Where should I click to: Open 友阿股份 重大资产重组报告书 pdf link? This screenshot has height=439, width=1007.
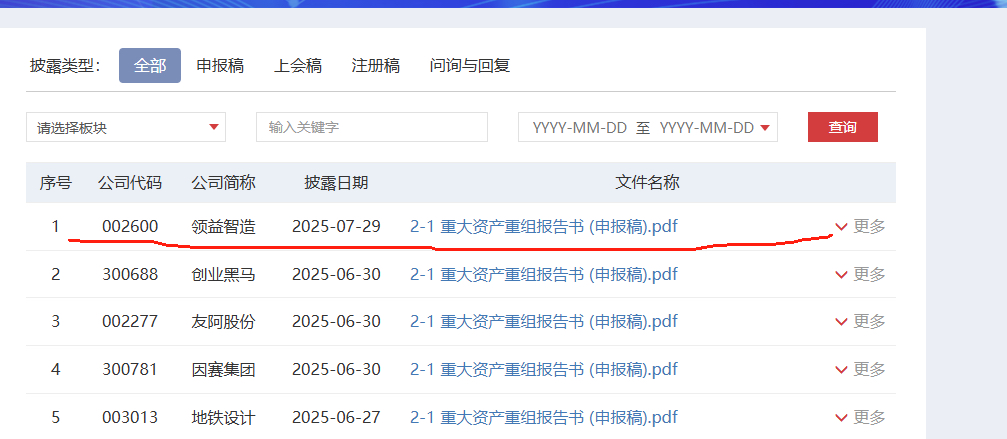tap(544, 321)
